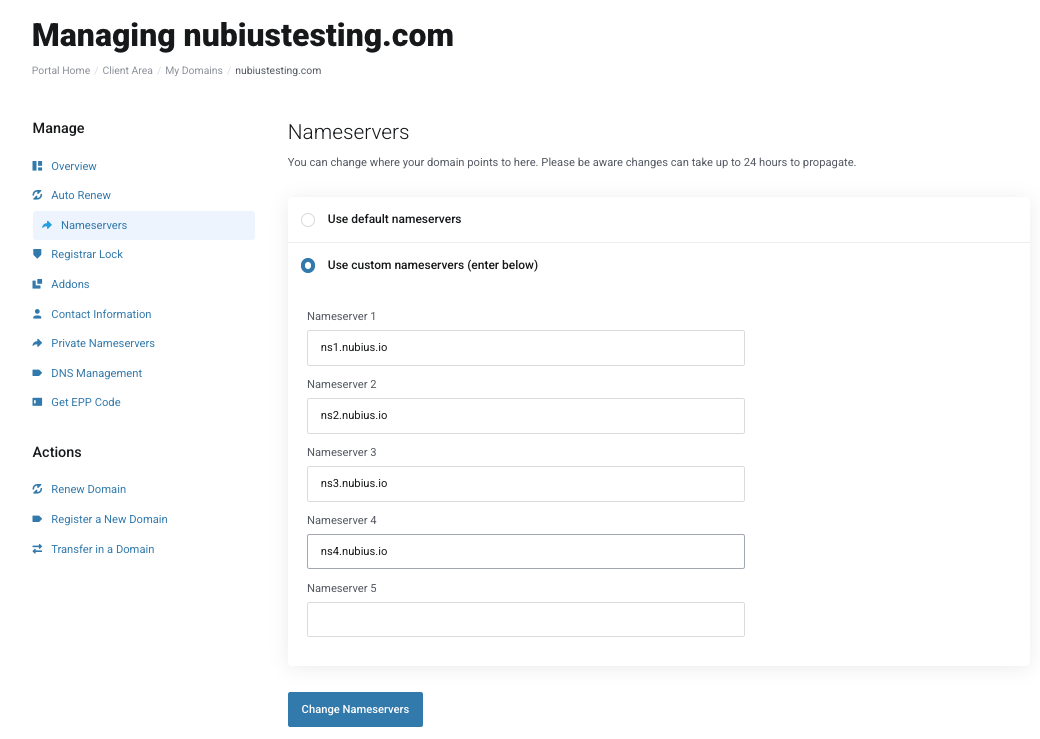This screenshot has height=739, width=1040.
Task: Click the Transfer in a Domain arrows icon
Action: coord(37,549)
